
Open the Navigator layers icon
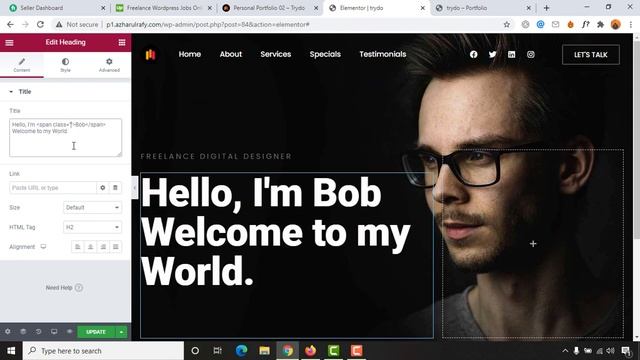tap(23, 332)
